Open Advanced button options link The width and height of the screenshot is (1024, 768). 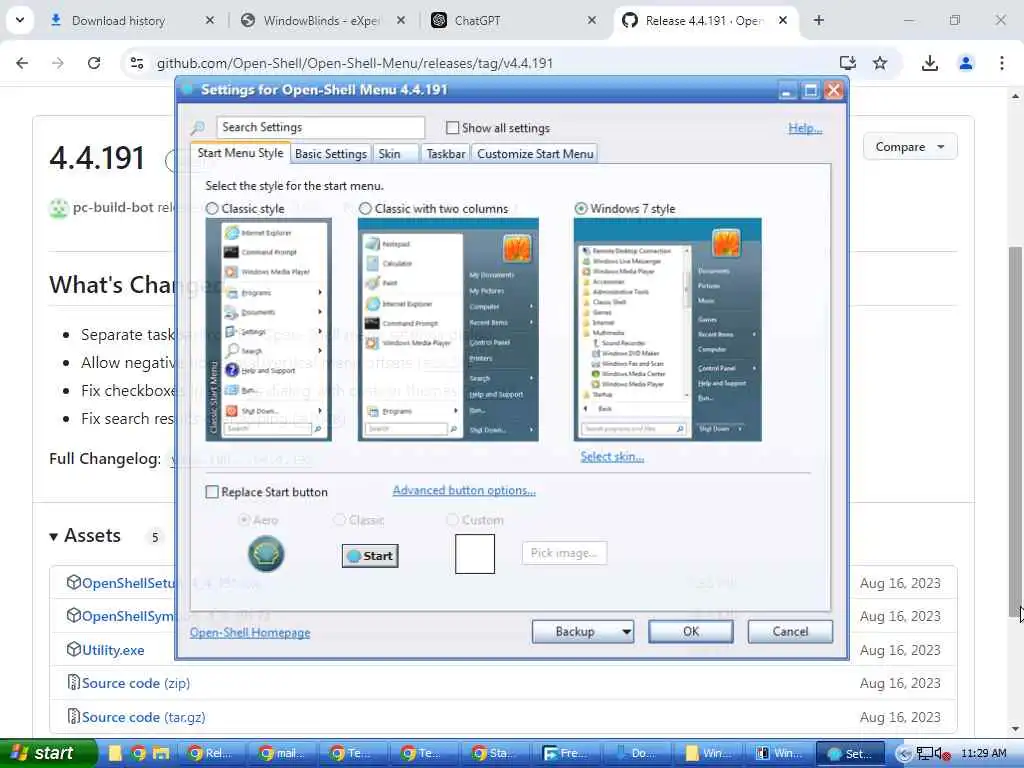464,490
